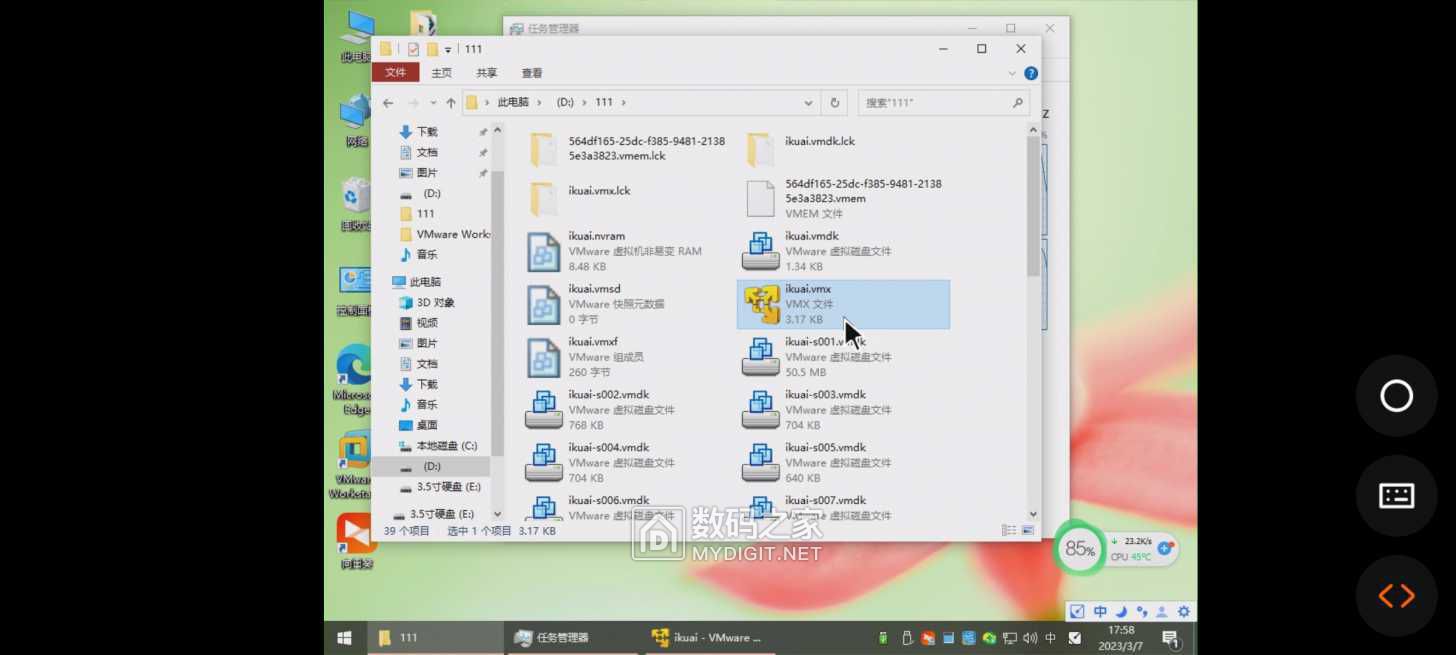Image resolution: width=1456 pixels, height=655 pixels.
Task: Click the 111 Explorer taskbar button
Action: 434,638
